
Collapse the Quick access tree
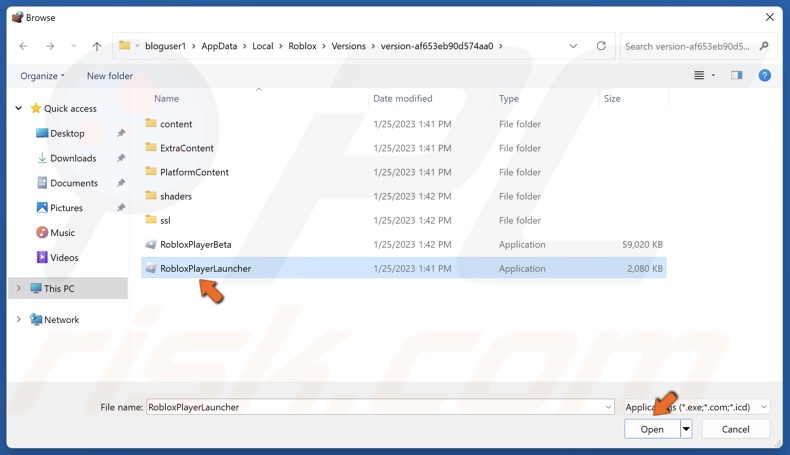coord(19,108)
